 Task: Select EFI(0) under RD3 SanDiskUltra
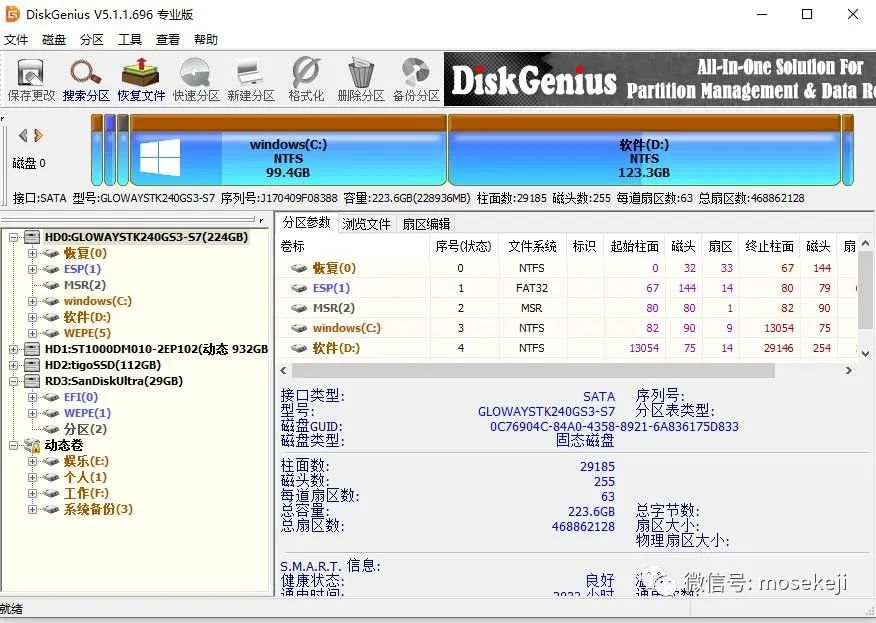point(80,397)
